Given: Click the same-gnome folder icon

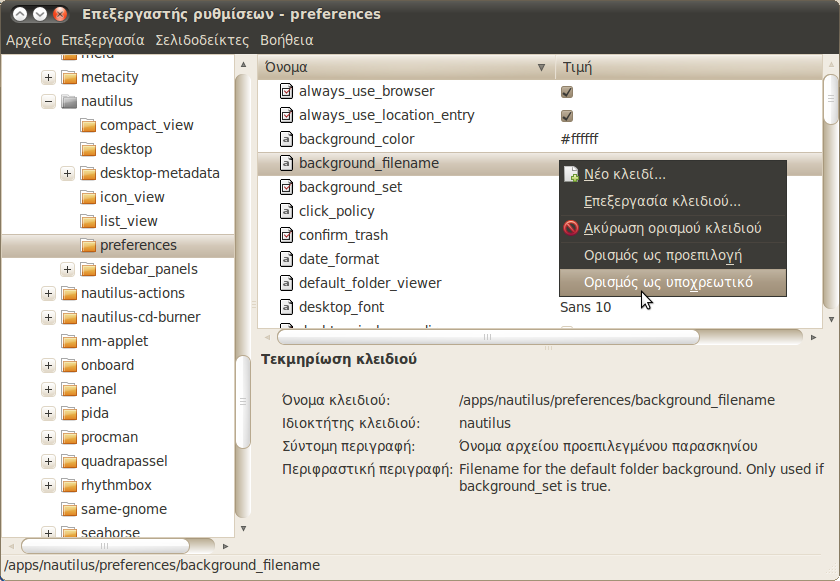Looking at the screenshot, I should pyautogui.click(x=69, y=509).
